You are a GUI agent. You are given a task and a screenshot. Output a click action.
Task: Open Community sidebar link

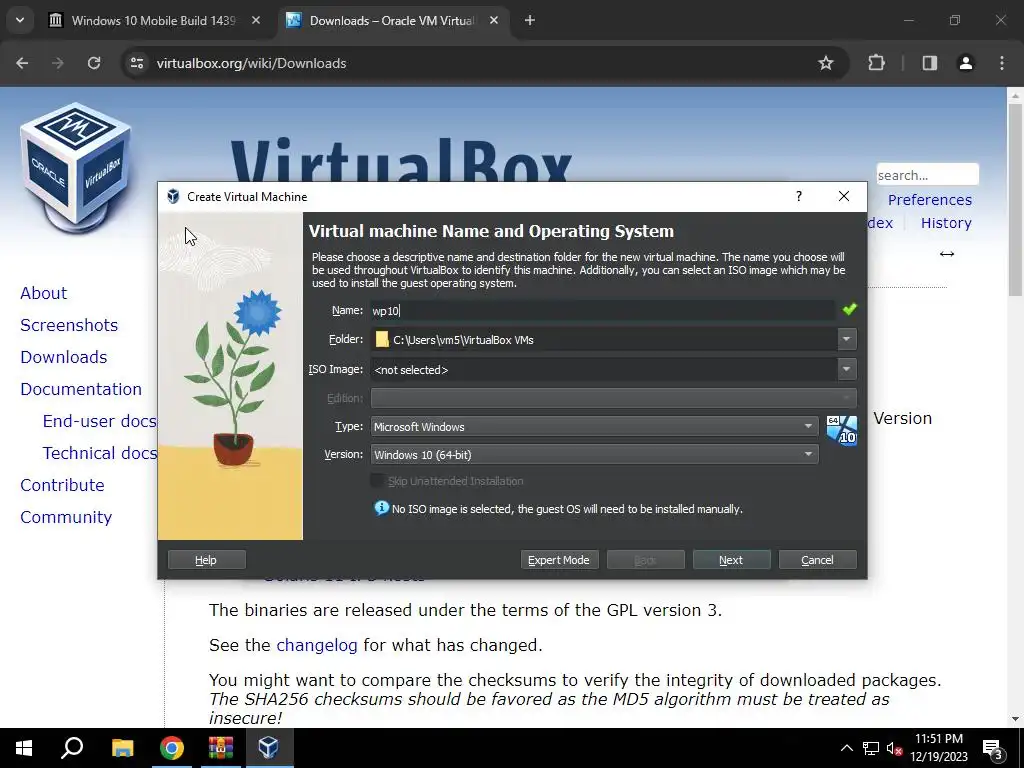point(66,517)
